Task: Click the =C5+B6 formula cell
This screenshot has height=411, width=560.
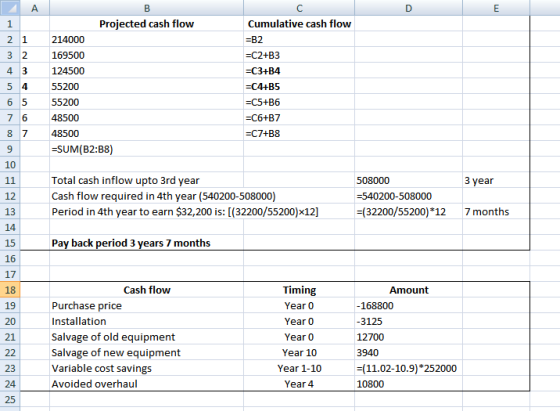Action: pyautogui.click(x=299, y=102)
